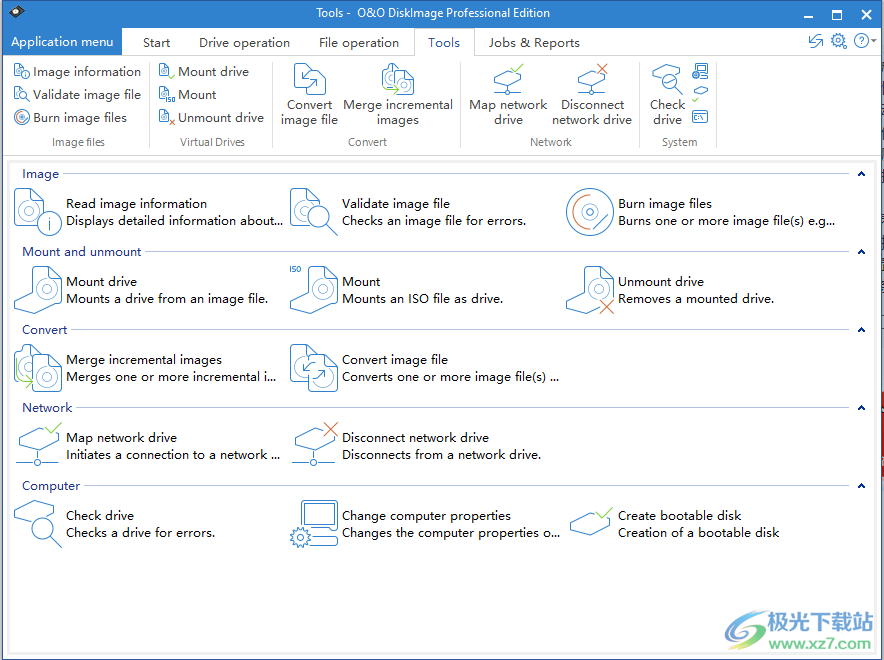This screenshot has width=884, height=660.
Task: Click the Image information icon
Action: click(20, 71)
